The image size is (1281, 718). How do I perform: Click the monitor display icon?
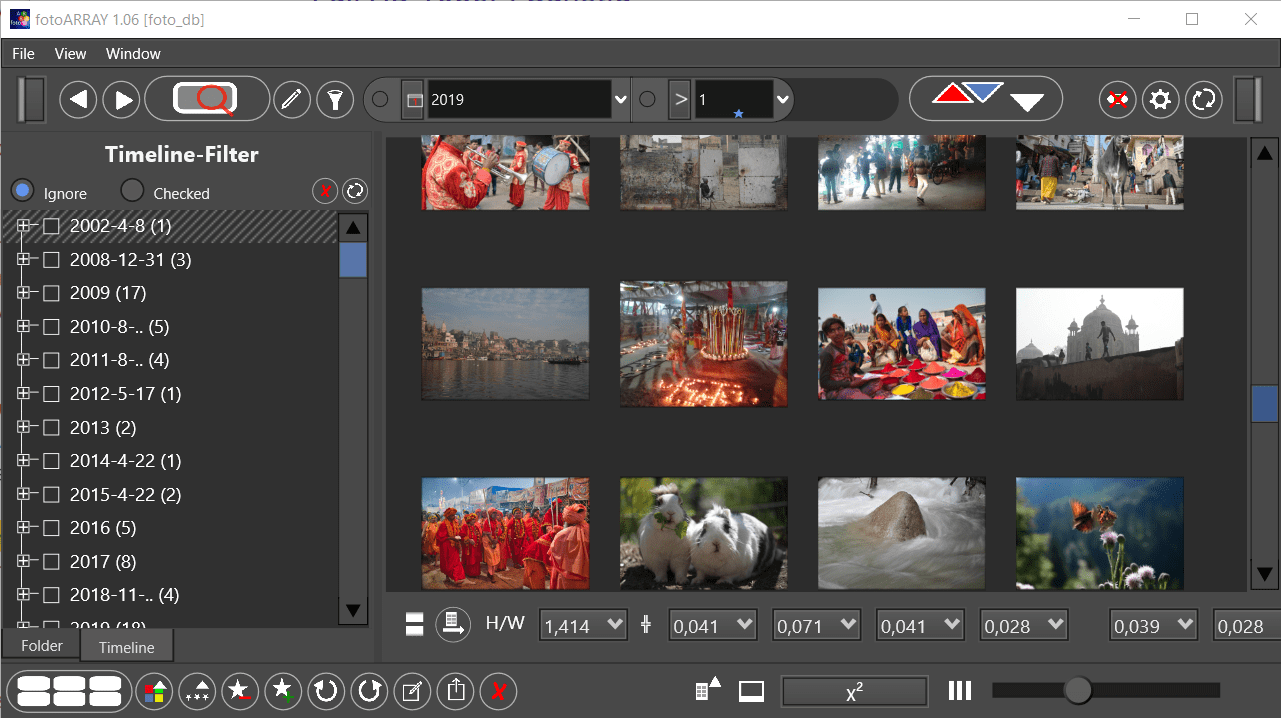click(752, 691)
